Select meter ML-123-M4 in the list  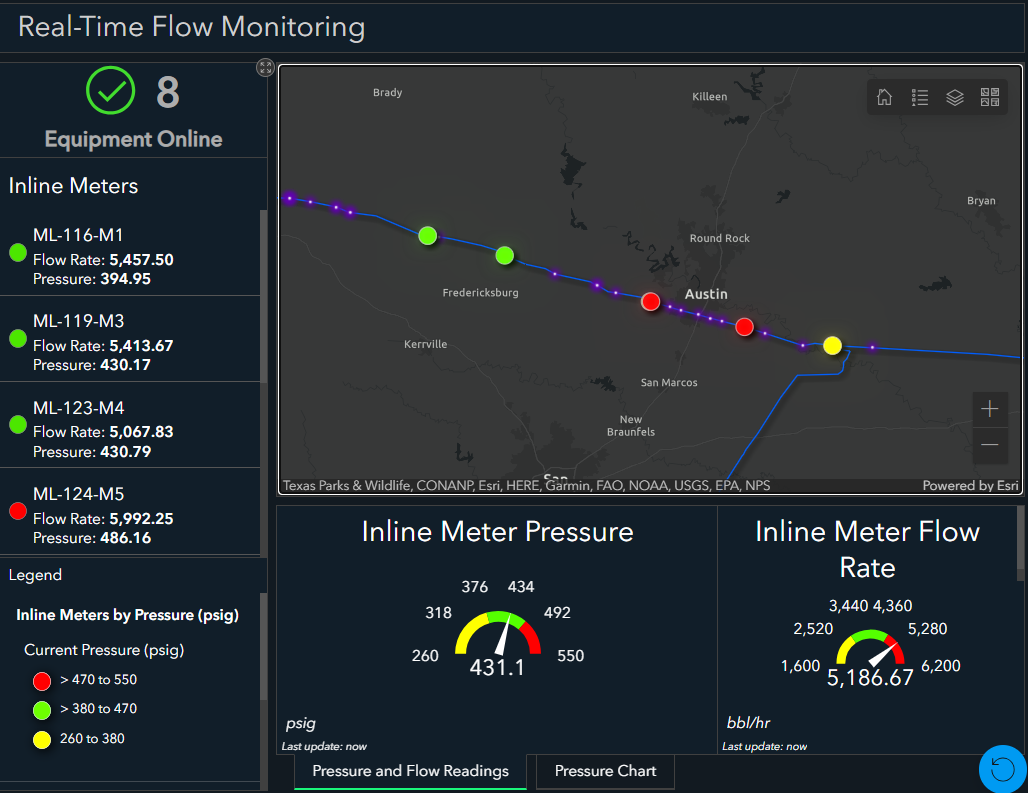(x=130, y=425)
